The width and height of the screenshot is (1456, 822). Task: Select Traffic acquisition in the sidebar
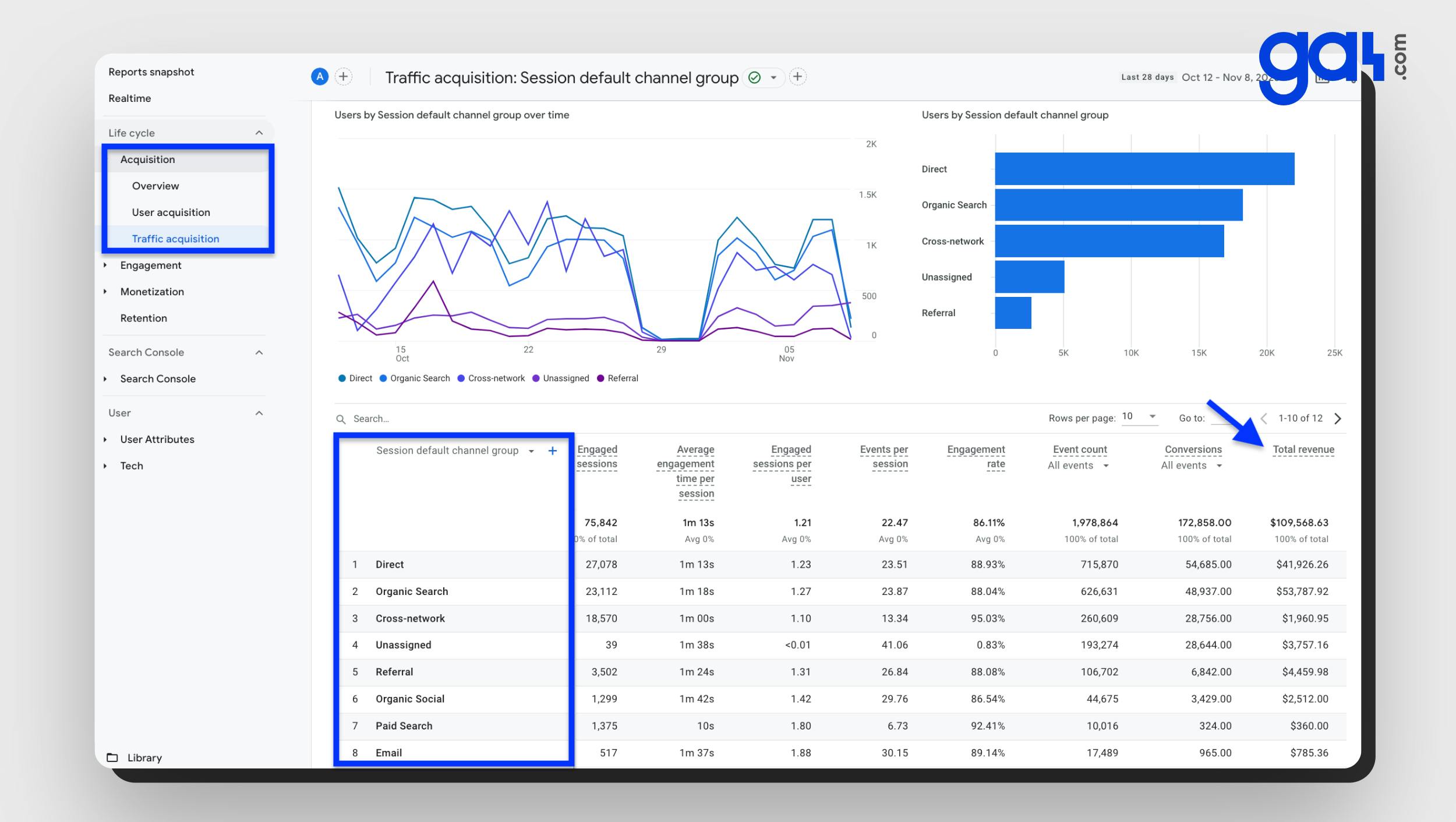pyautogui.click(x=176, y=239)
